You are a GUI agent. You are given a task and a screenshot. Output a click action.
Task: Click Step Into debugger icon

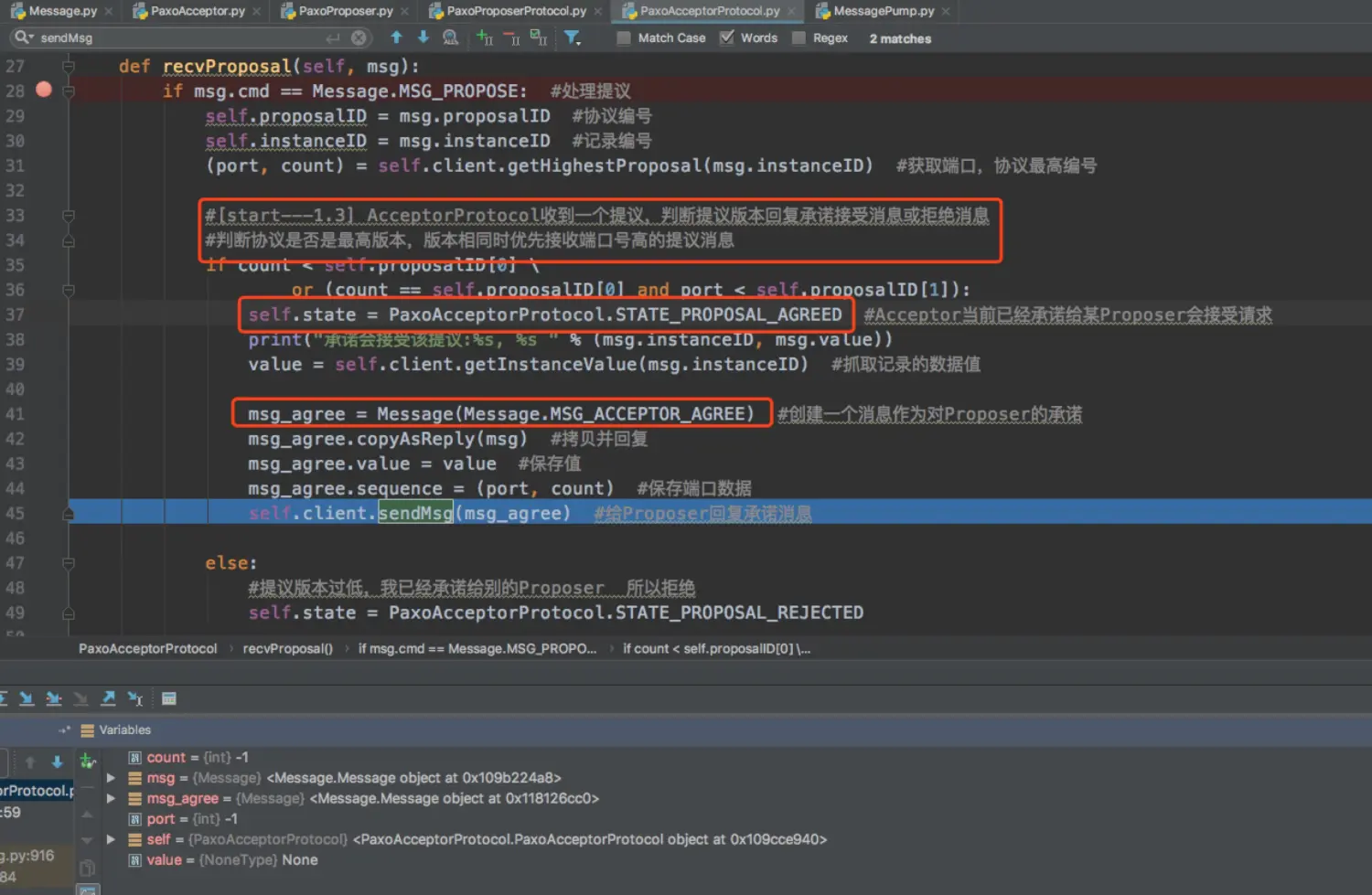pyautogui.click(x=27, y=698)
